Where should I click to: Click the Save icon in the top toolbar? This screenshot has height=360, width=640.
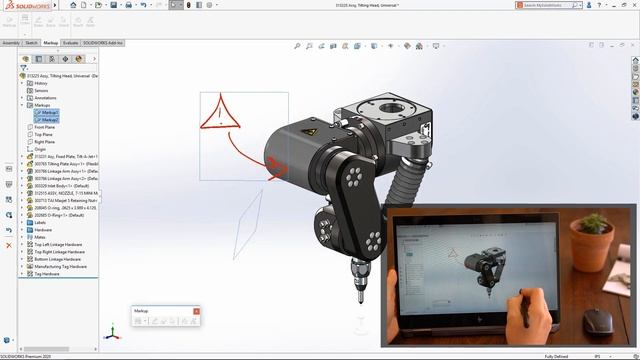[x=113, y=5]
